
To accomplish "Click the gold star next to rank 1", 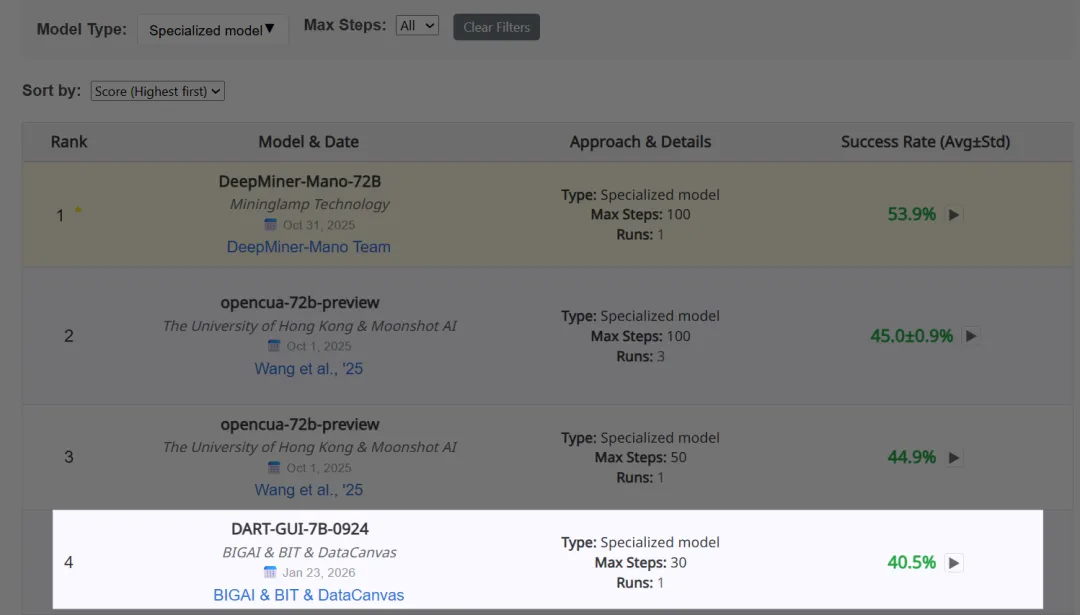I will (x=78, y=212).
